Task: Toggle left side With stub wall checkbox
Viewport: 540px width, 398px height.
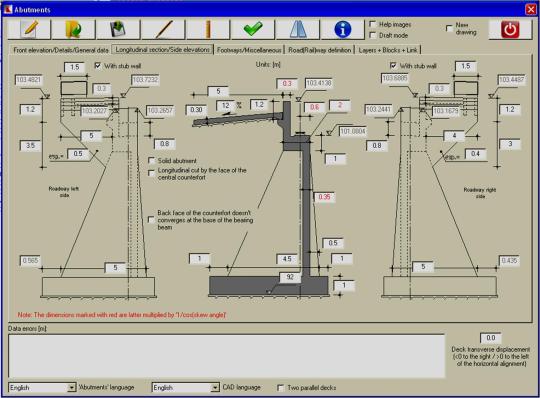Action: (97, 65)
